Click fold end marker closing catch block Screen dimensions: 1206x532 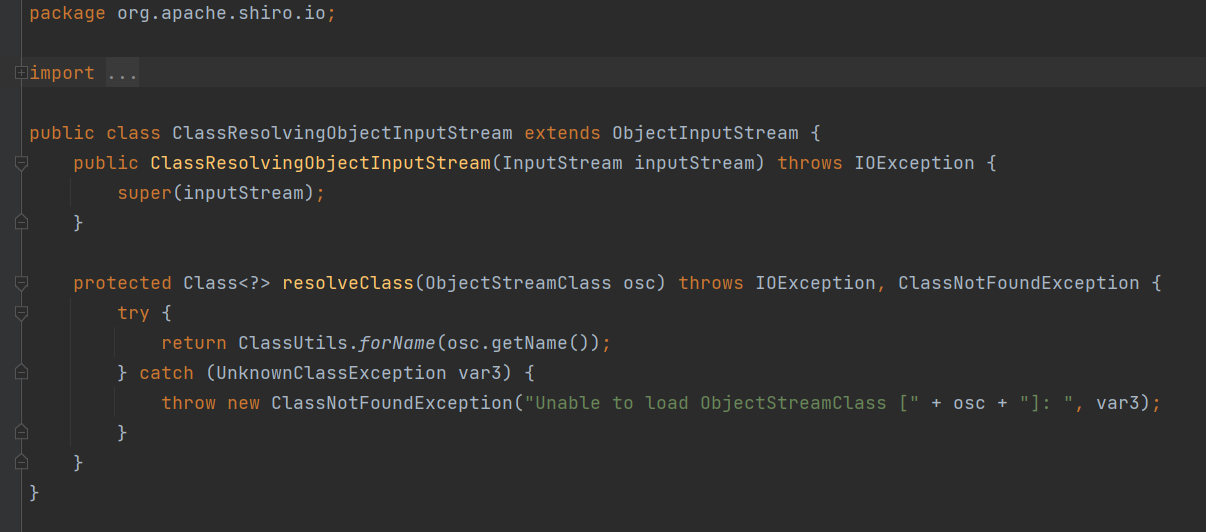pyautogui.click(x=21, y=433)
